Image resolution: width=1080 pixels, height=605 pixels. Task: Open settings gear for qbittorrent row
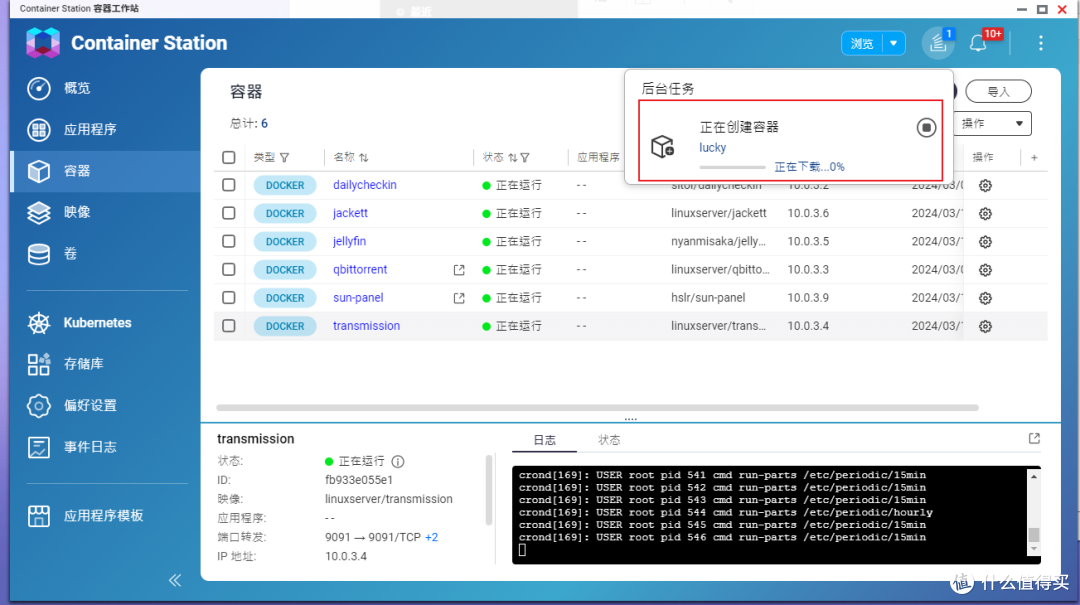986,270
